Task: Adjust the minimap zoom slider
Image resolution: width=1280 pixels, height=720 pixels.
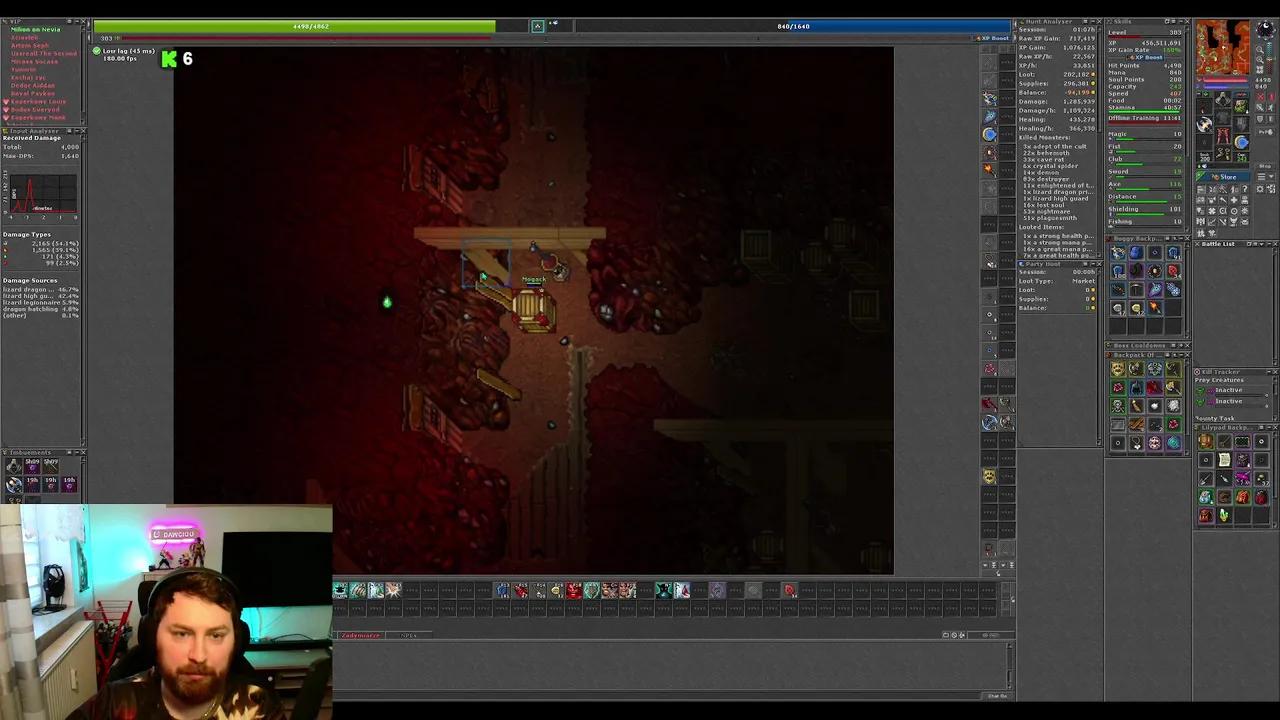Action: [1272, 58]
